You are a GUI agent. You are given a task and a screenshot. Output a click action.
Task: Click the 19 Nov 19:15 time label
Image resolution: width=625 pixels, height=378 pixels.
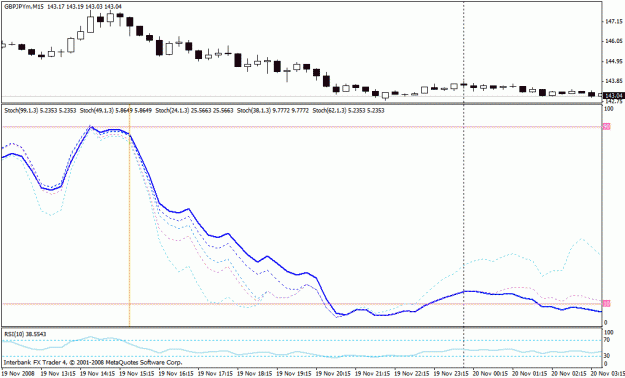[293, 374]
